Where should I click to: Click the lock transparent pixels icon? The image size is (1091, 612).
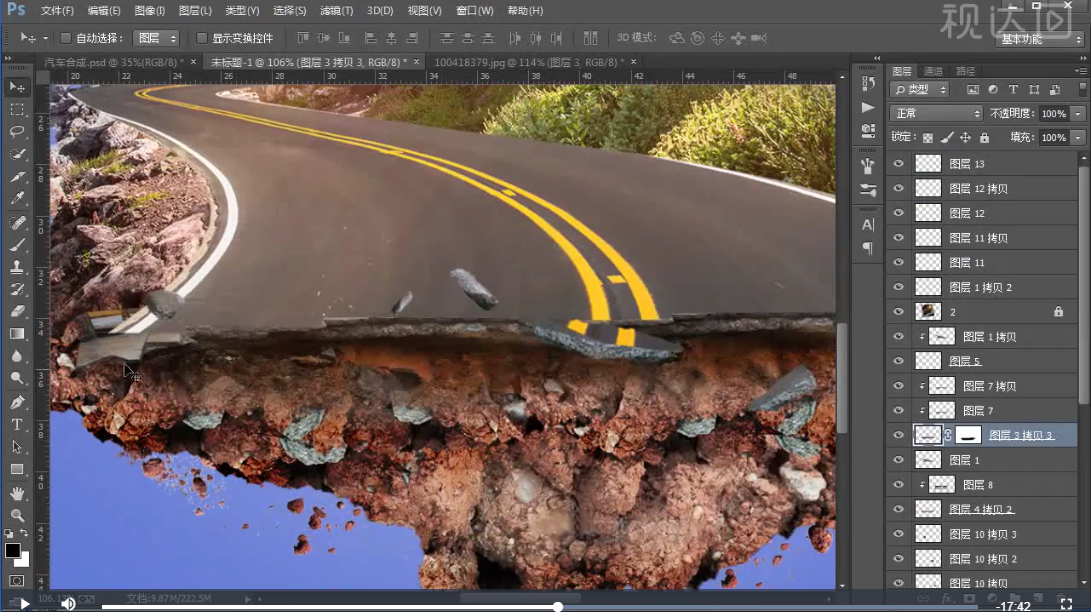(x=927, y=138)
